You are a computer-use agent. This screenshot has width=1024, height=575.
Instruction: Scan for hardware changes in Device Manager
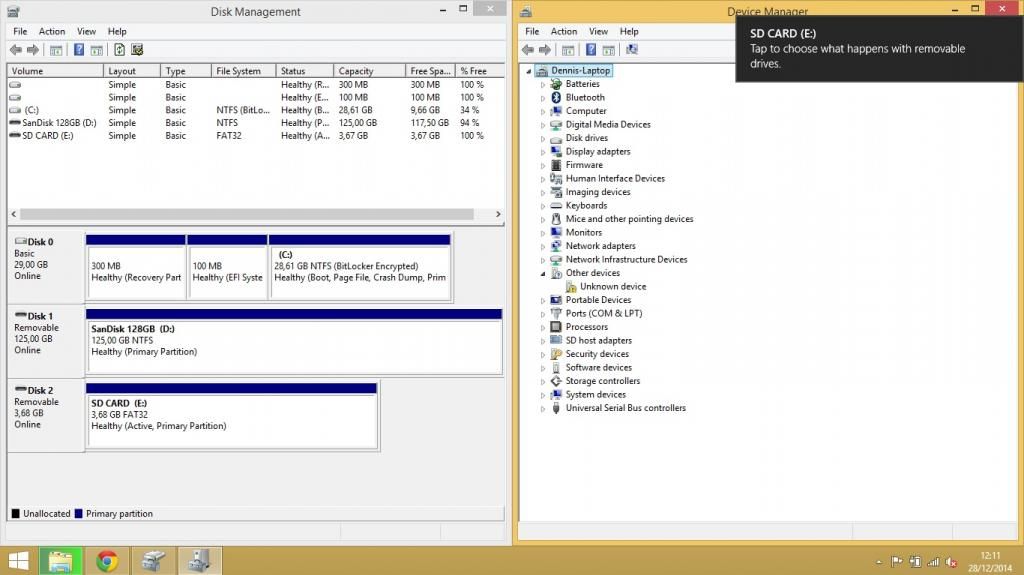[632, 50]
